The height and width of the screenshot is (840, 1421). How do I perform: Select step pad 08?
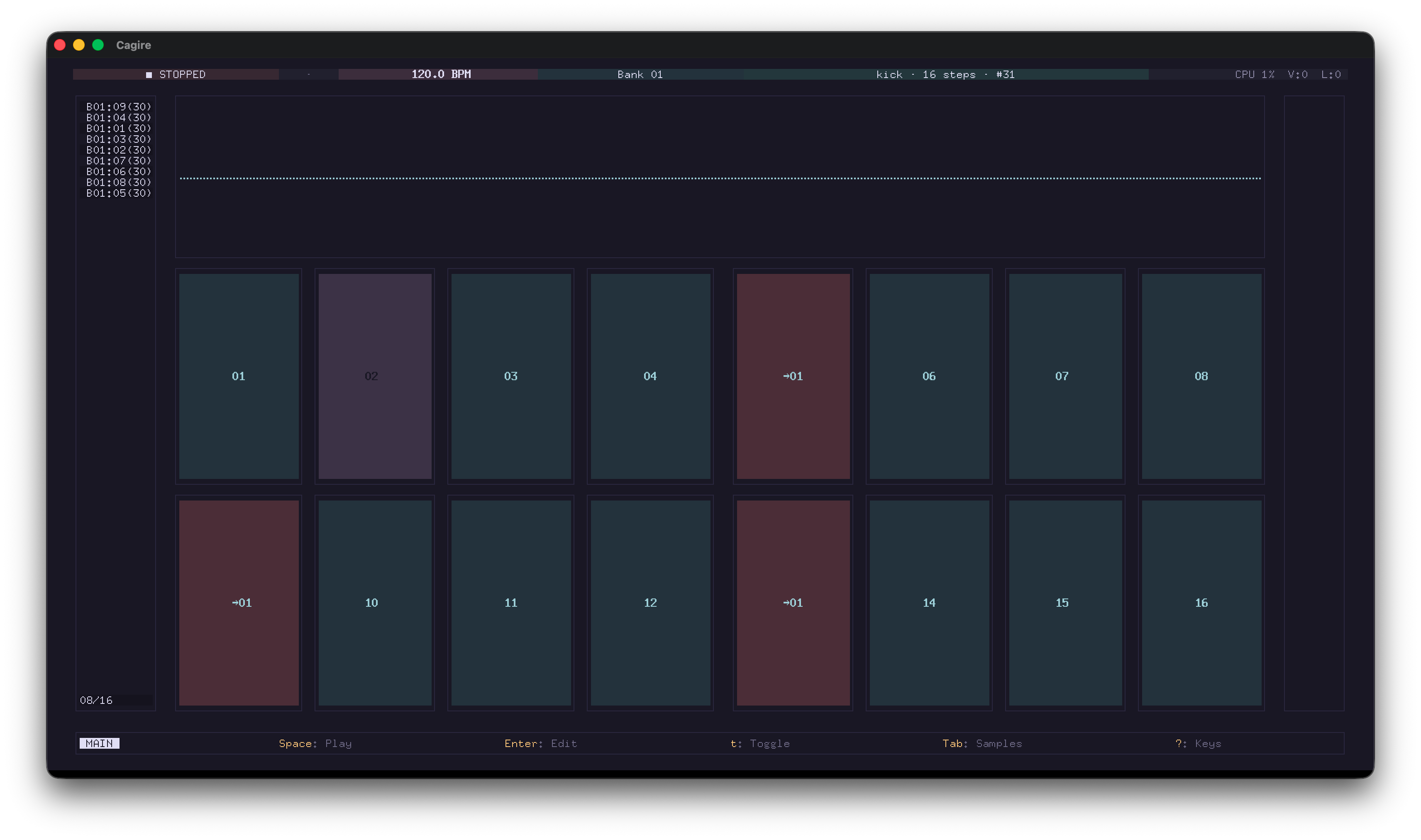click(x=1201, y=376)
